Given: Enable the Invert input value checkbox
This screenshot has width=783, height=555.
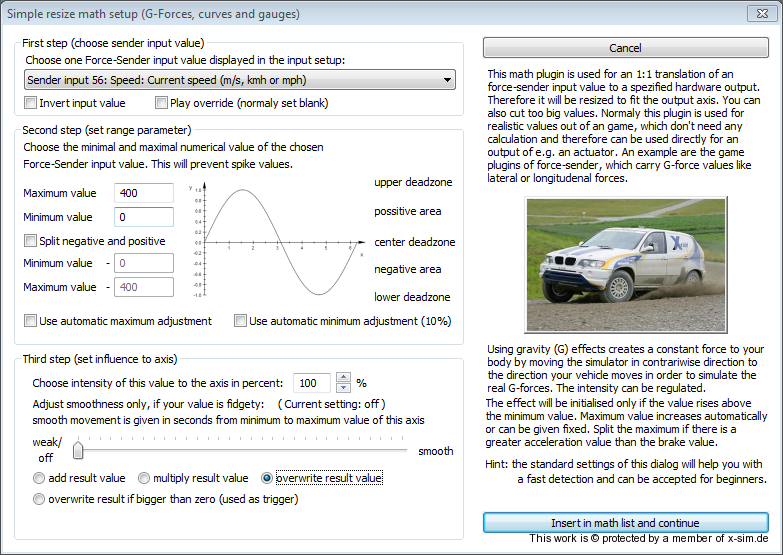Looking at the screenshot, I should [x=31, y=103].
